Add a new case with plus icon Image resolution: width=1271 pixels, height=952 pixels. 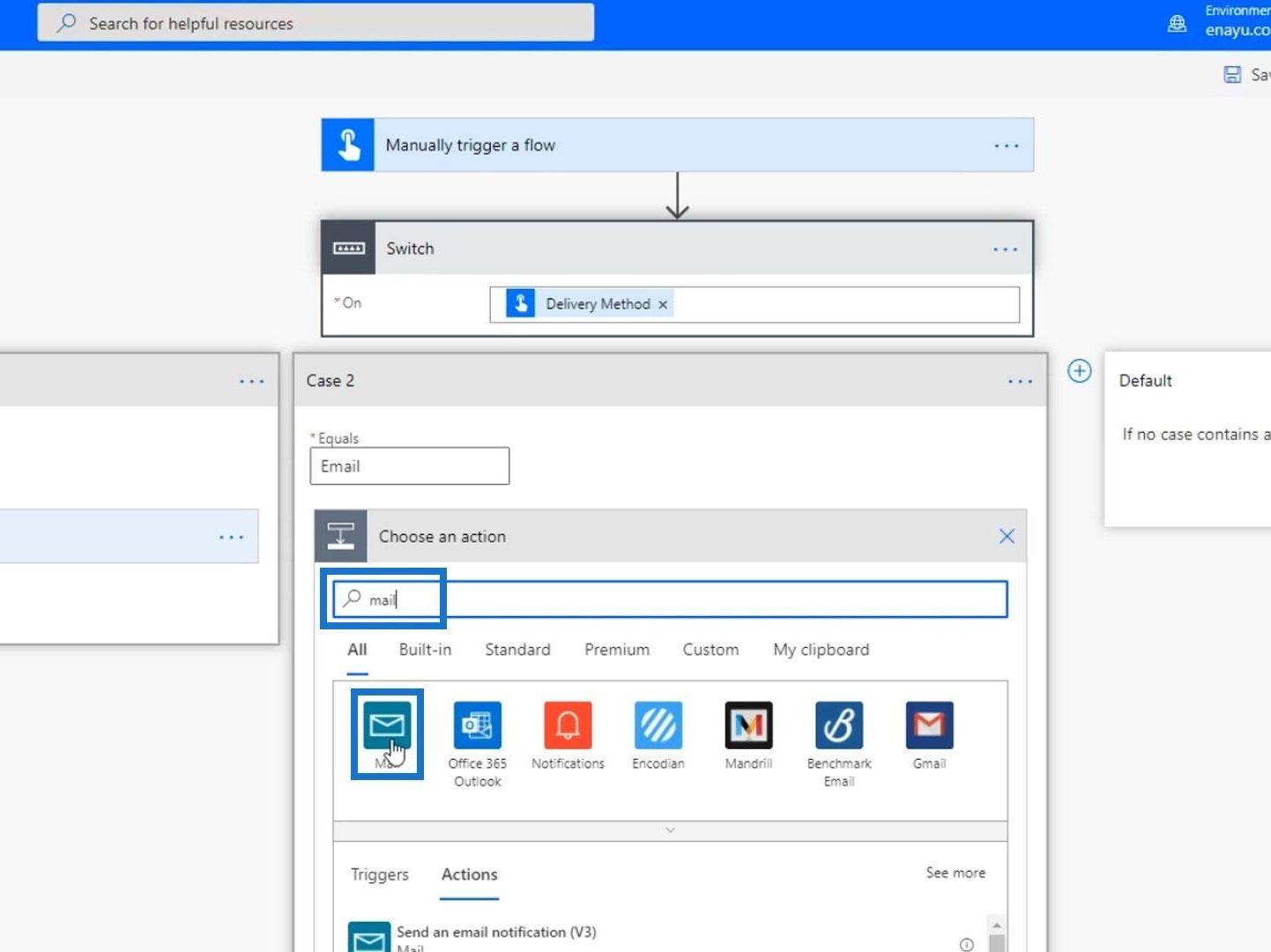pyautogui.click(x=1079, y=371)
